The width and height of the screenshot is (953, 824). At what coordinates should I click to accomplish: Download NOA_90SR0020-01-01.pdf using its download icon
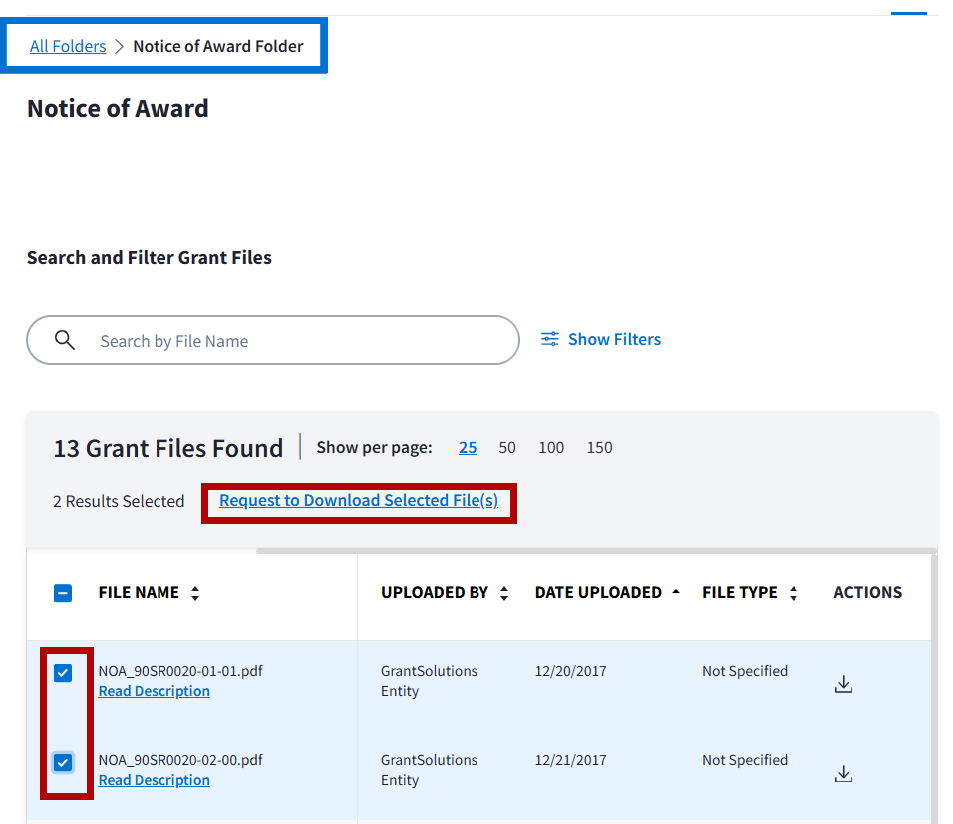click(843, 684)
